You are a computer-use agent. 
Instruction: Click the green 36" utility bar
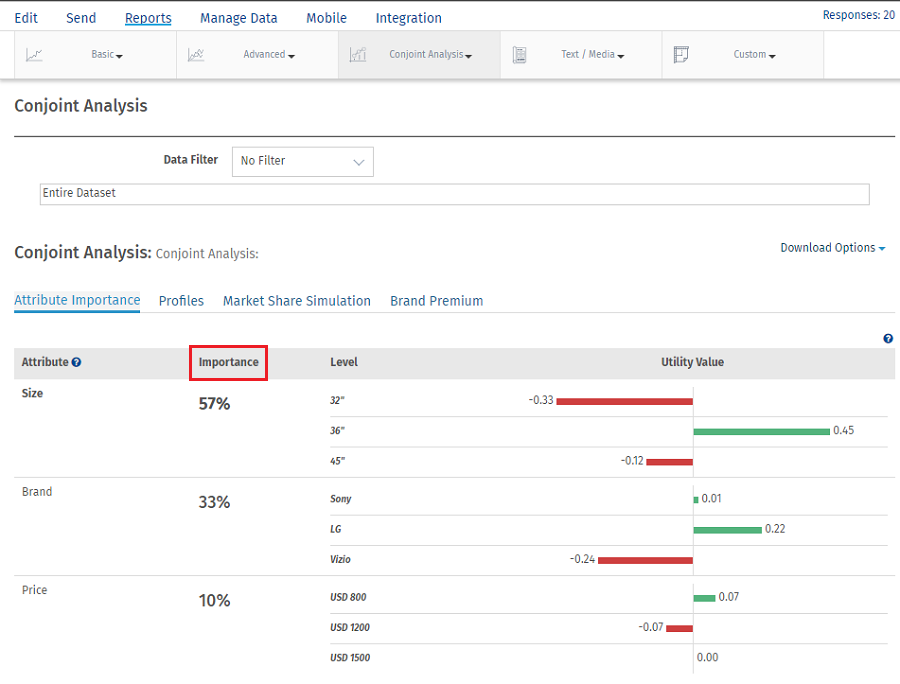761,431
